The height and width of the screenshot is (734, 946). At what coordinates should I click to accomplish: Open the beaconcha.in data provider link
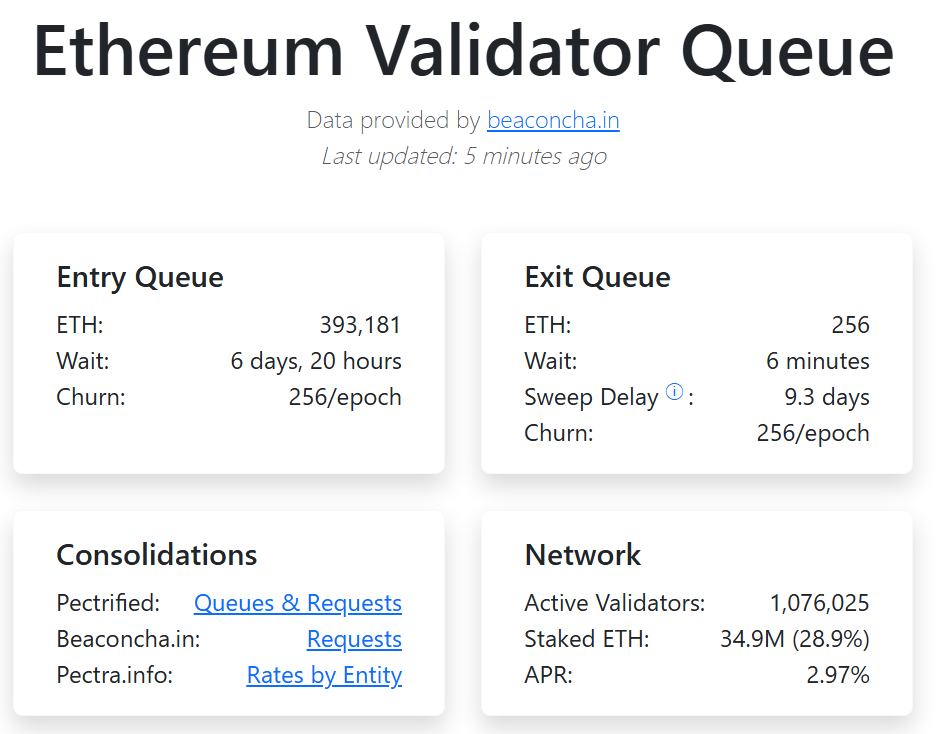coord(553,120)
